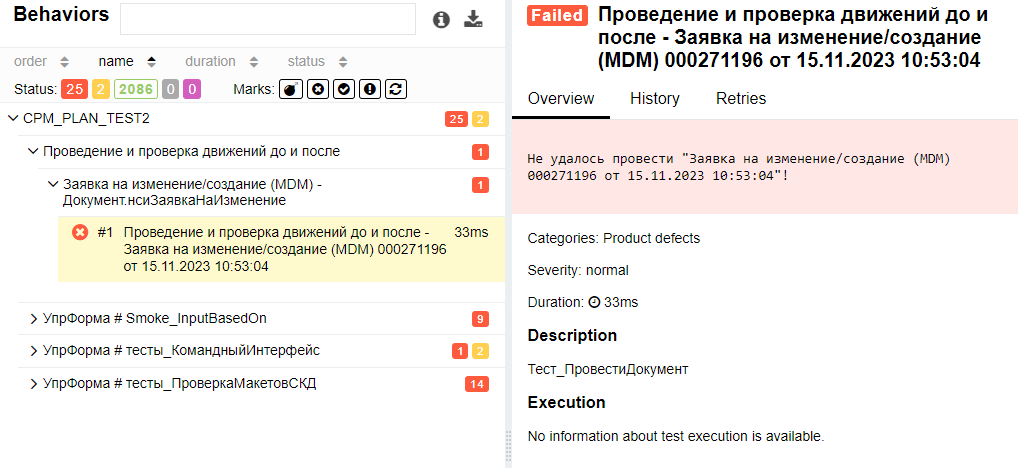Open the Retries tab
Viewport: 1018px width, 468px height.
[741, 99]
